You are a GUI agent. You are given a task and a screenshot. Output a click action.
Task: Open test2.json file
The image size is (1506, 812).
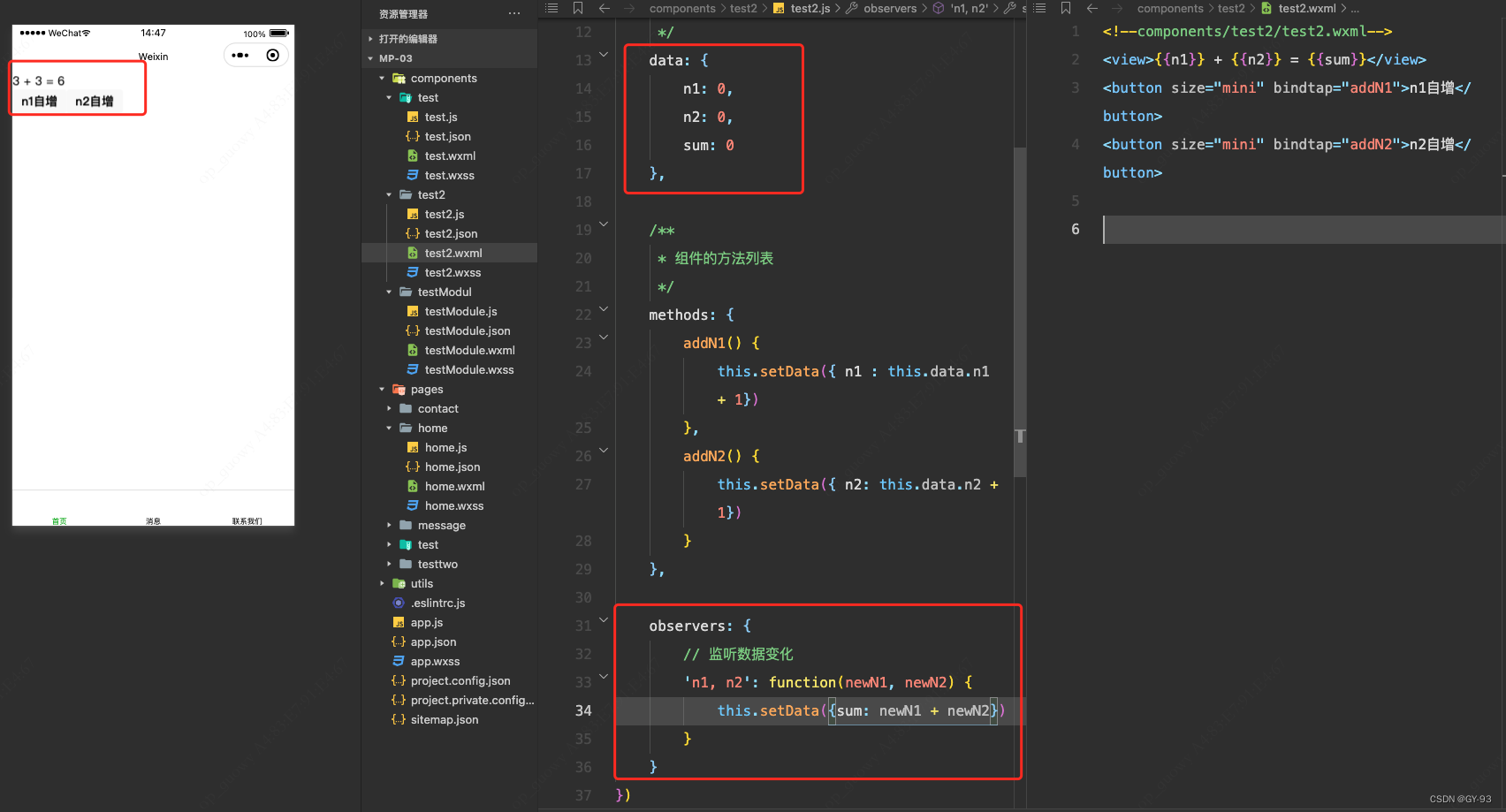449,233
